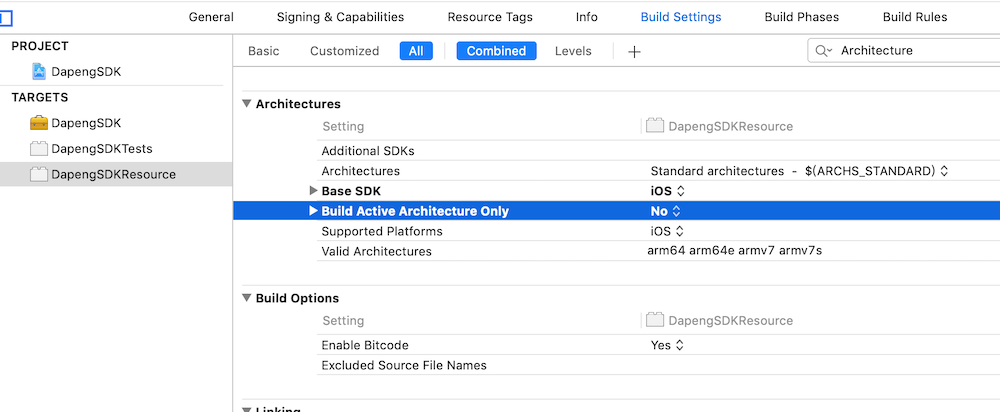Viewport: 1000px width, 412px height.
Task: Click the DapengSDKResource column icon under Build Options
Action: (655, 321)
